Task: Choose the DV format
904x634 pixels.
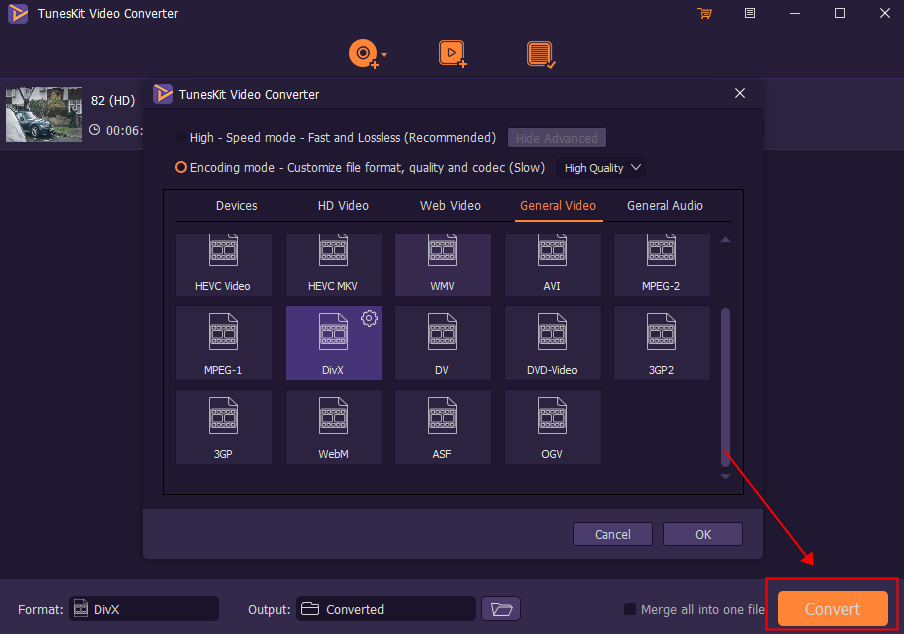Action: point(443,343)
